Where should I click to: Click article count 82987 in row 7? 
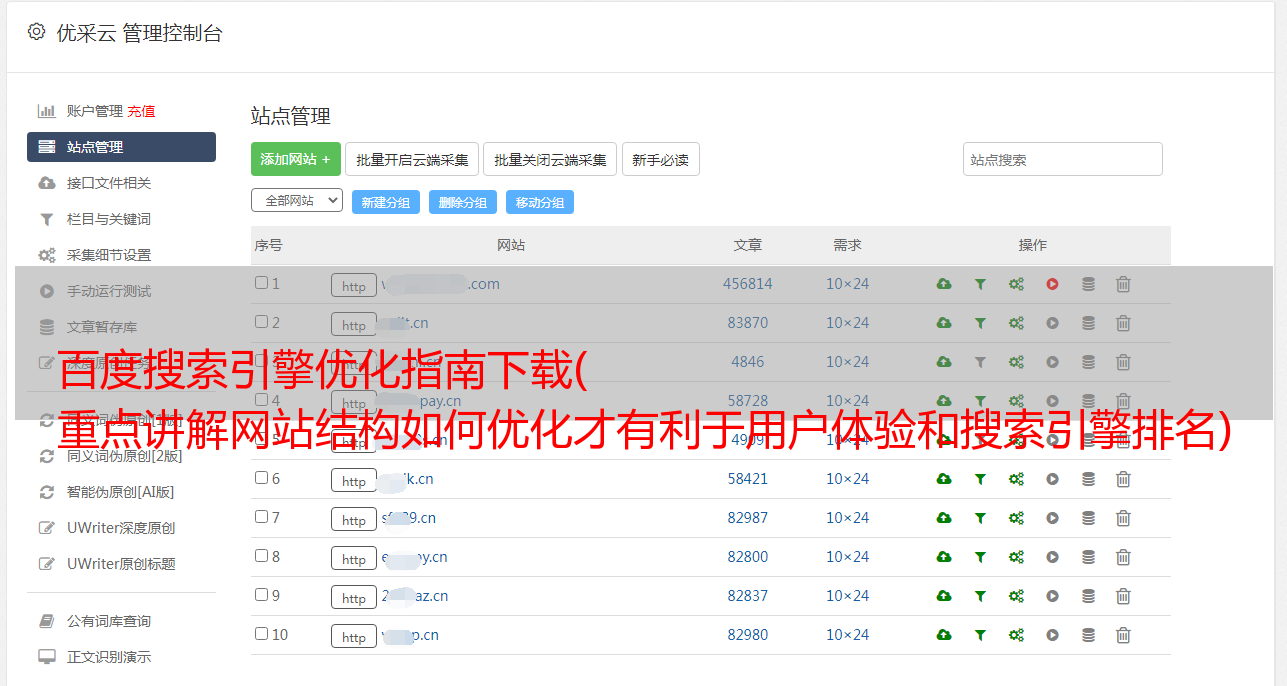[748, 518]
